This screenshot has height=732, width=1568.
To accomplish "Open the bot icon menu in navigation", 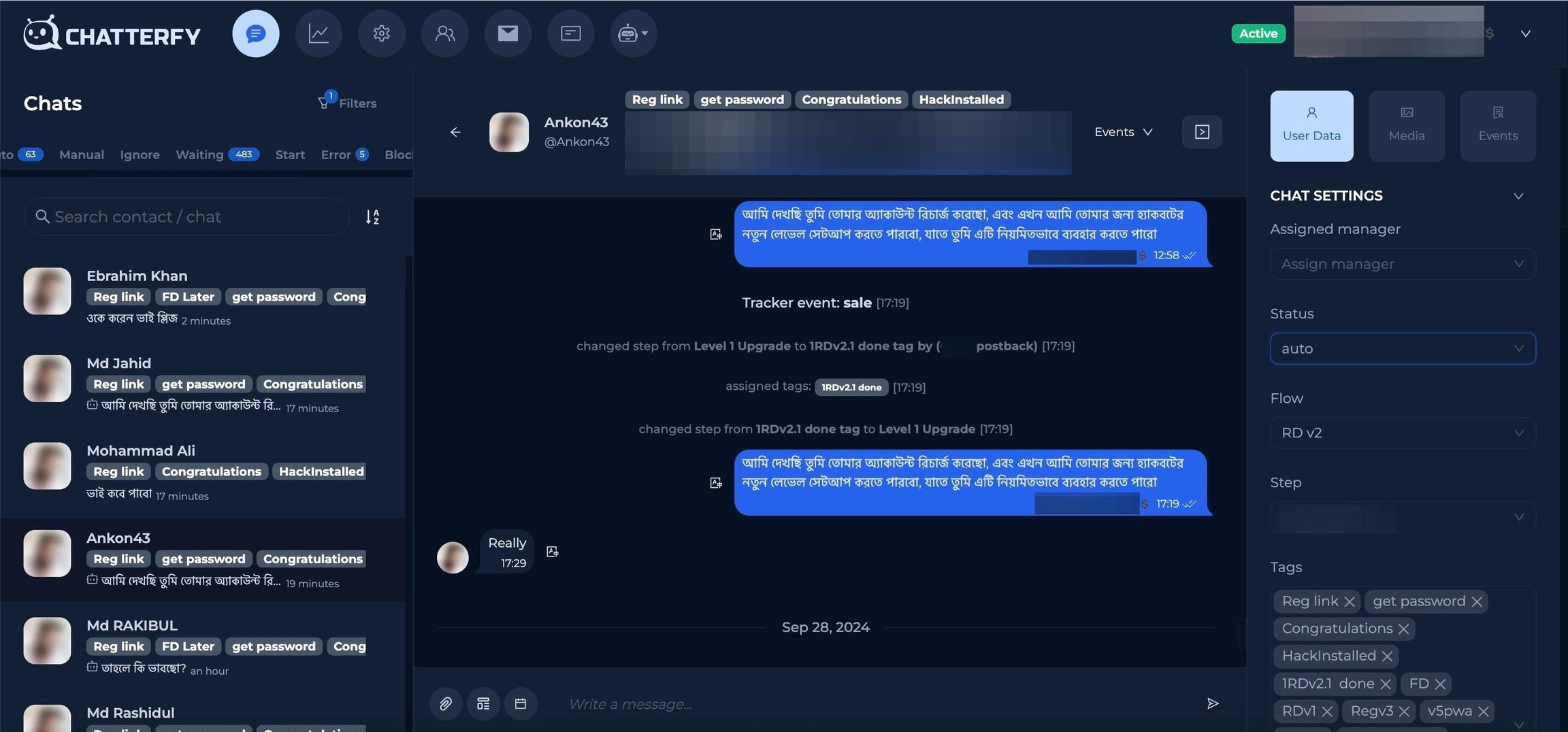I will (634, 33).
